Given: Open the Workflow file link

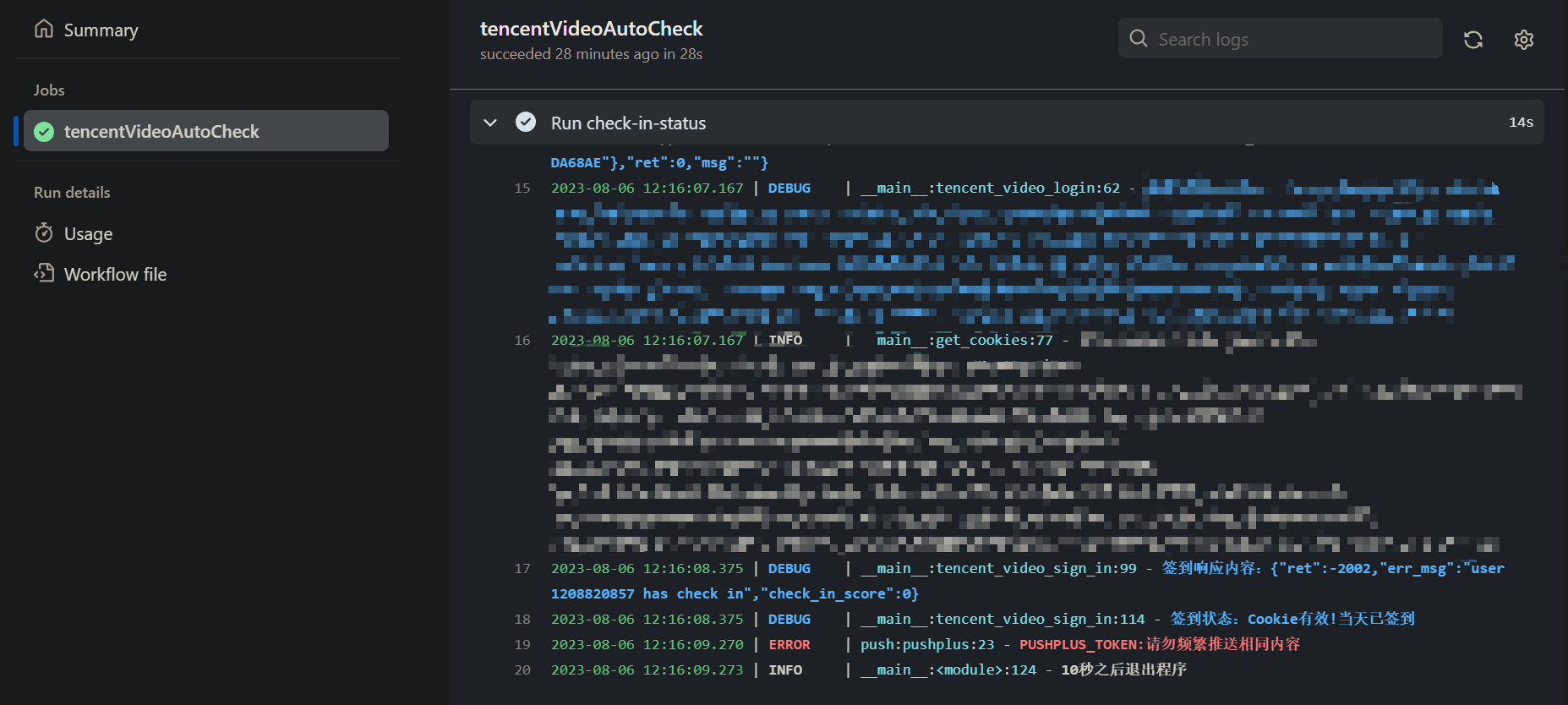Looking at the screenshot, I should tap(115, 274).
